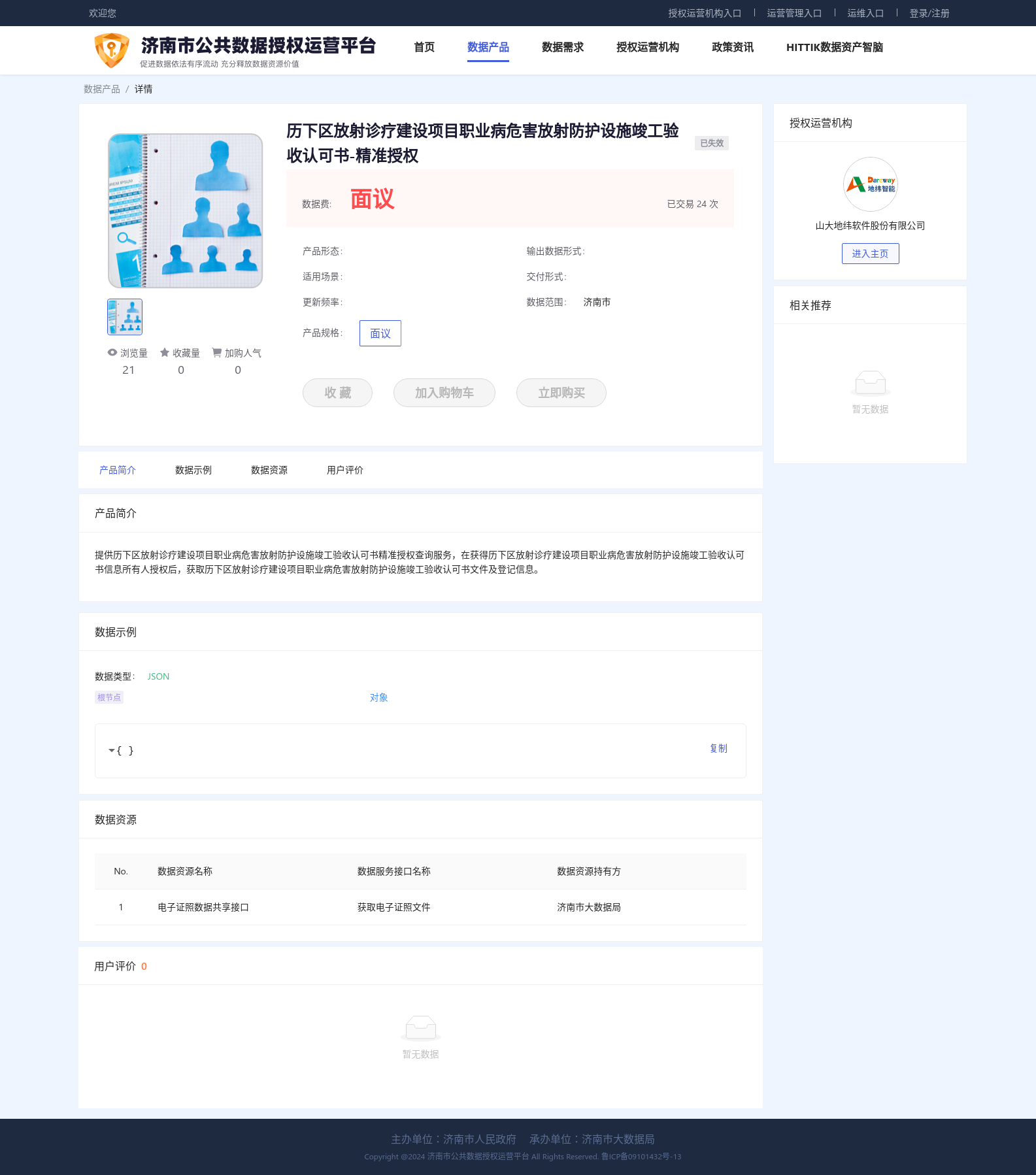Click the Dareway 地纬智能 company logo

pyautogui.click(x=870, y=184)
